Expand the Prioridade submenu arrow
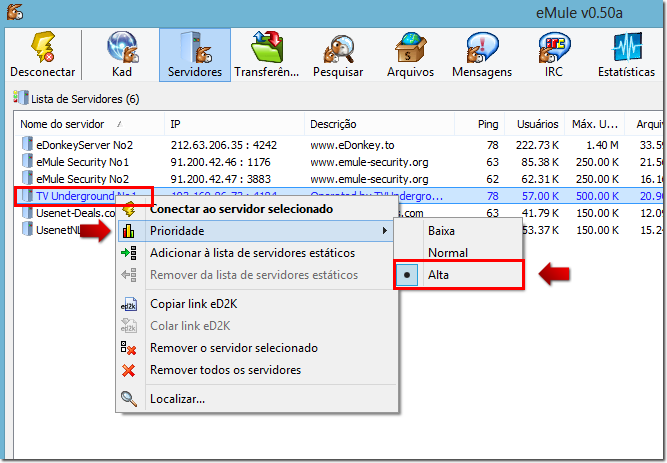 point(385,231)
